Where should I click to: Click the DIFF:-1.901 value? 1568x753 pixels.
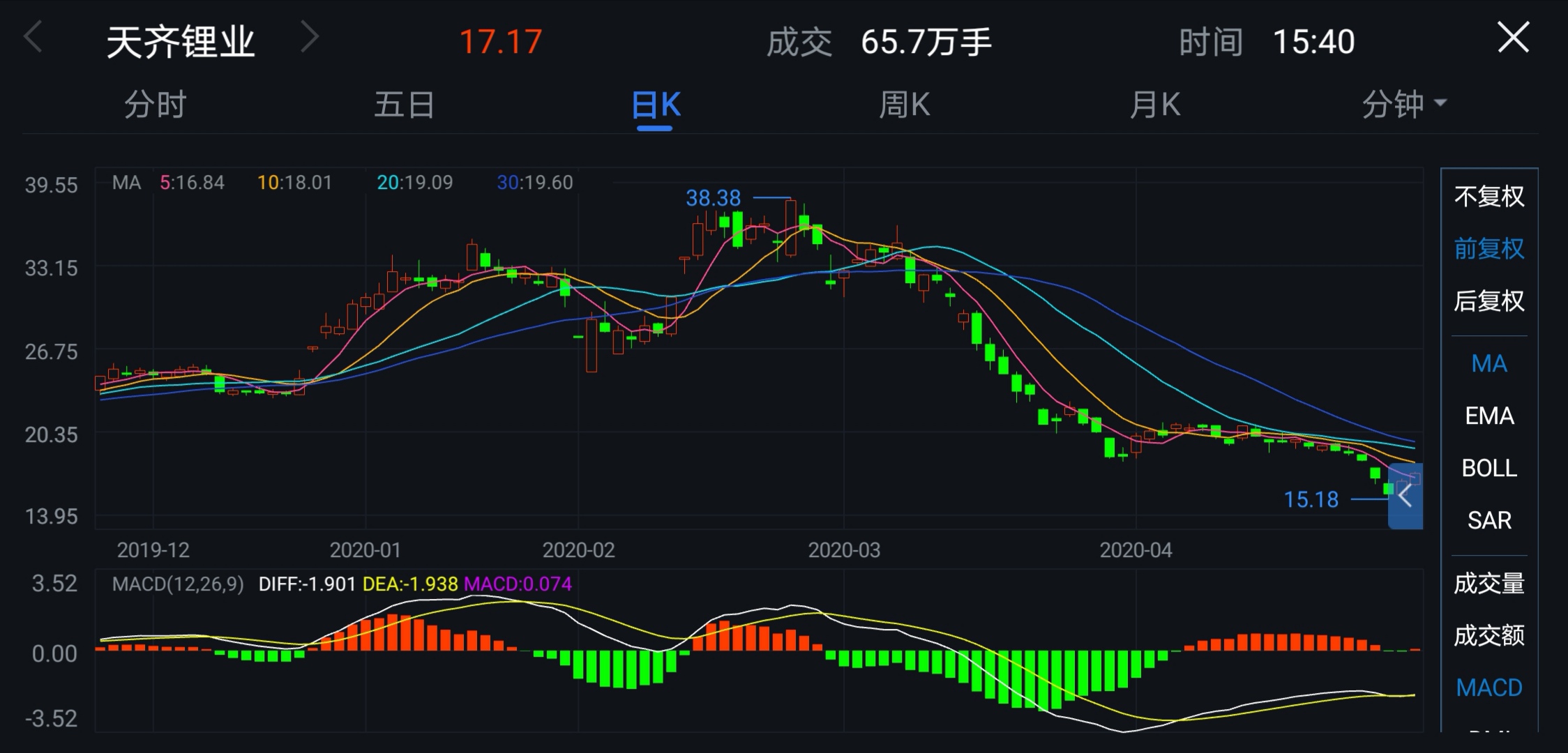point(307,584)
